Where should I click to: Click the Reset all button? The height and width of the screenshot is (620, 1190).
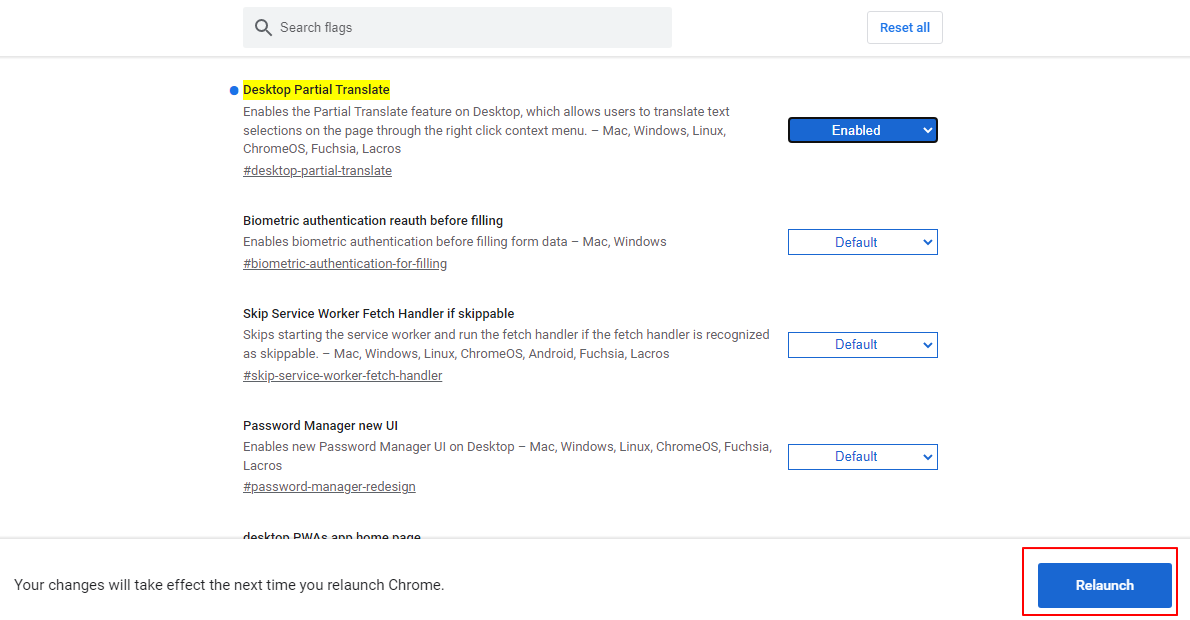point(905,27)
